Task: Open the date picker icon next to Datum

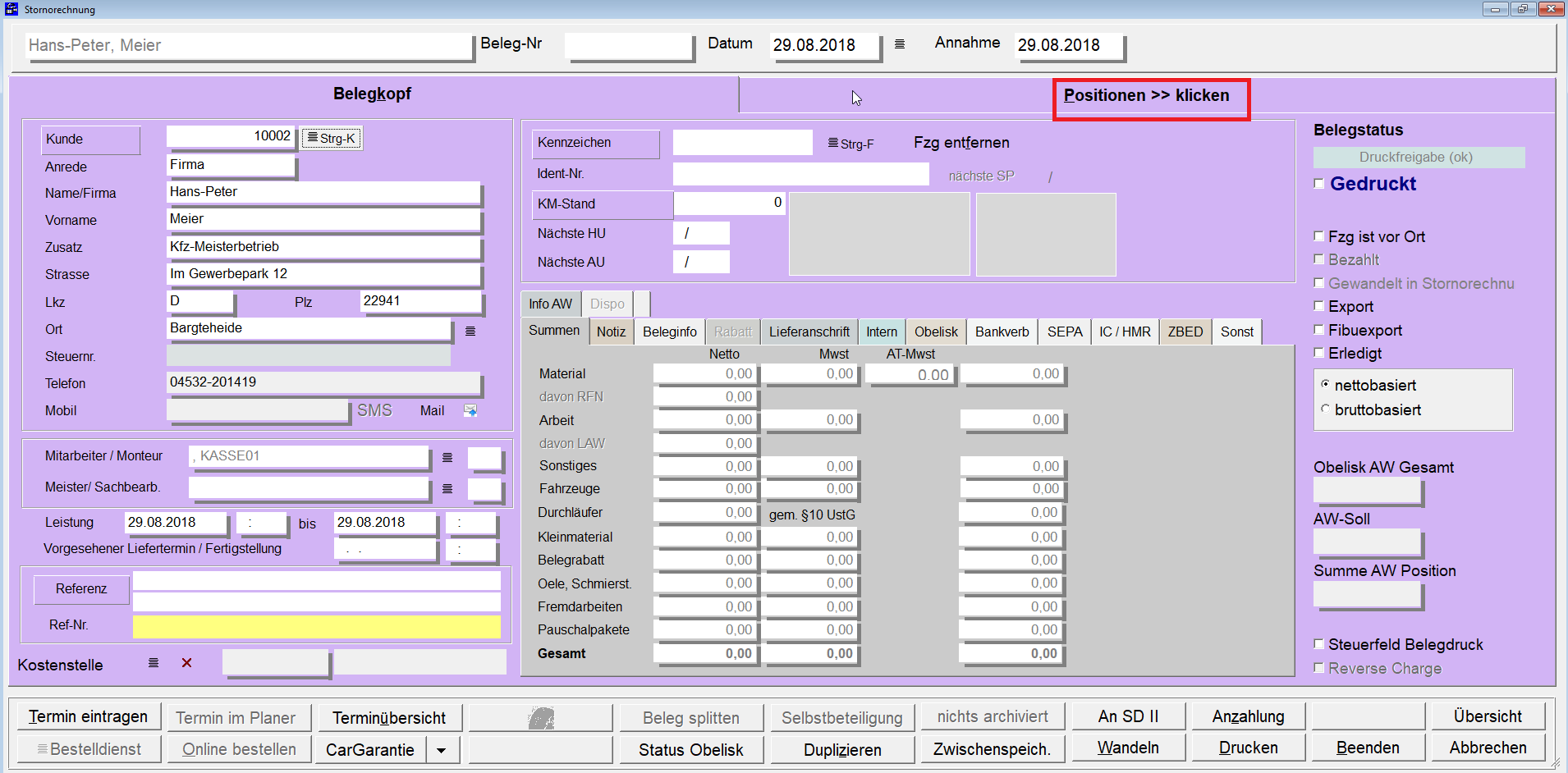Action: (x=900, y=44)
